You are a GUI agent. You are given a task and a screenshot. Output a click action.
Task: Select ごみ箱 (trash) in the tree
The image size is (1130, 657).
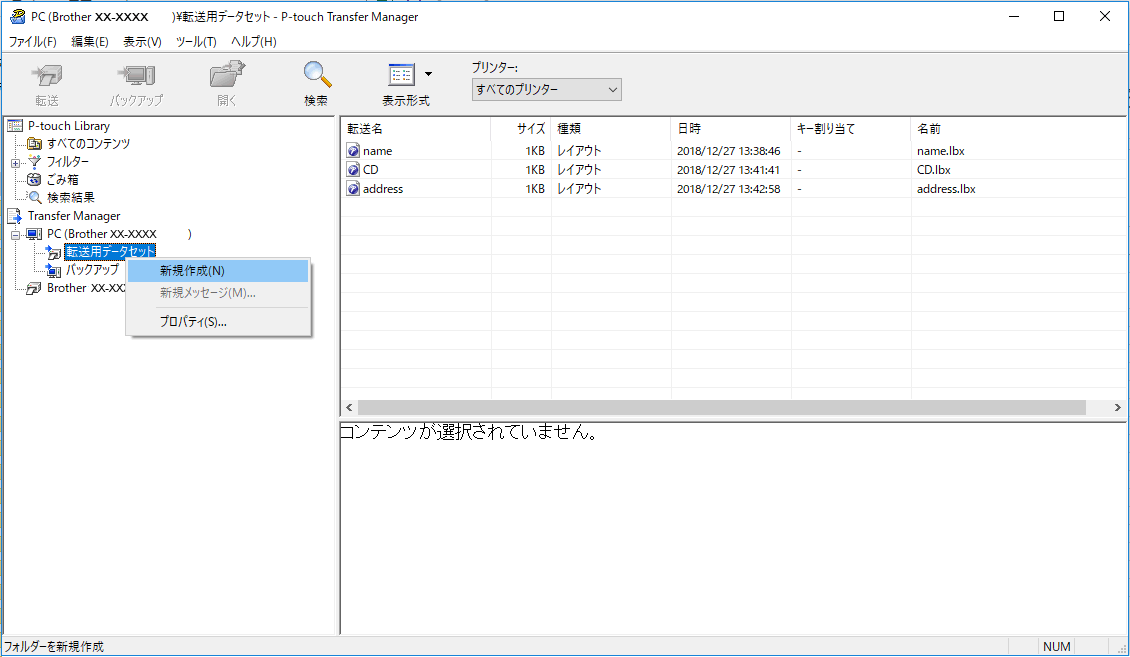coord(63,180)
